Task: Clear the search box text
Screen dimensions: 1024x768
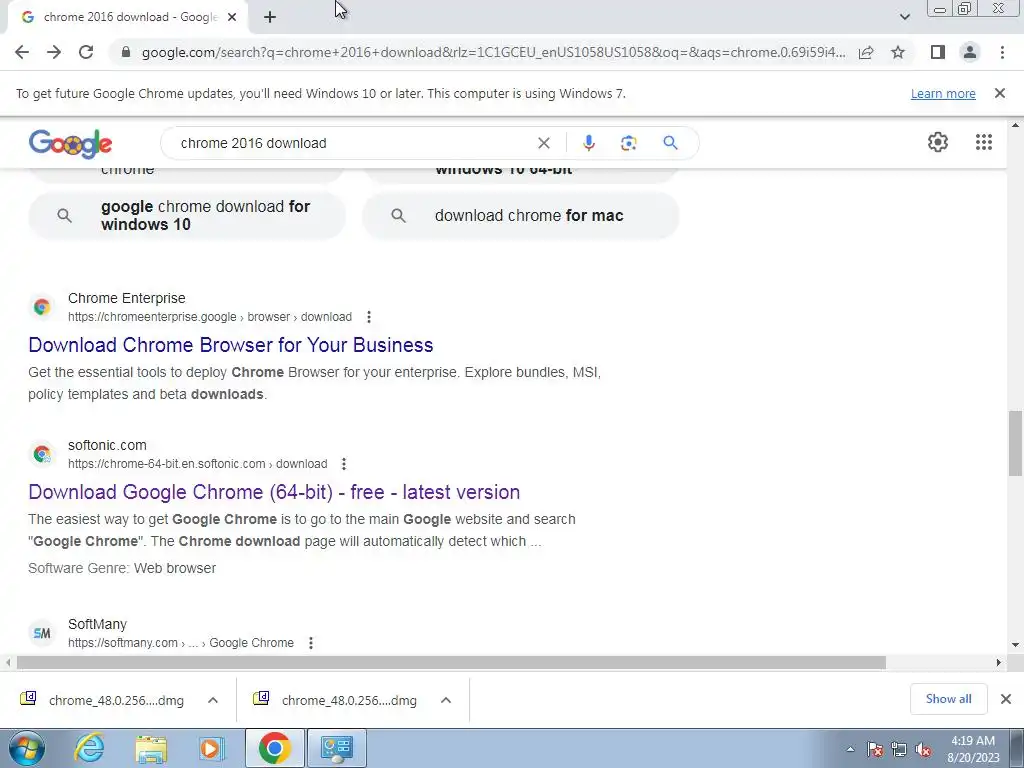Action: pyautogui.click(x=543, y=143)
